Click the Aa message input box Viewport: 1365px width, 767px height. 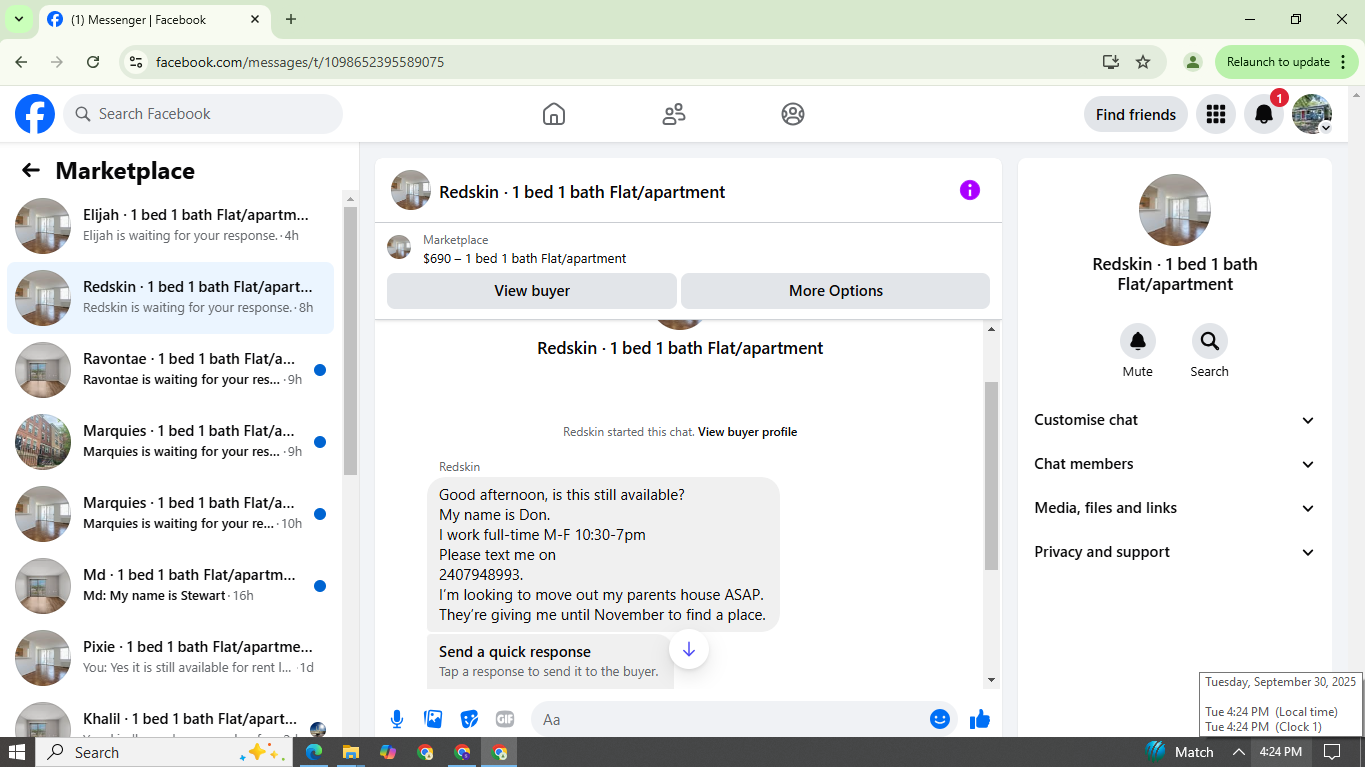[744, 719]
